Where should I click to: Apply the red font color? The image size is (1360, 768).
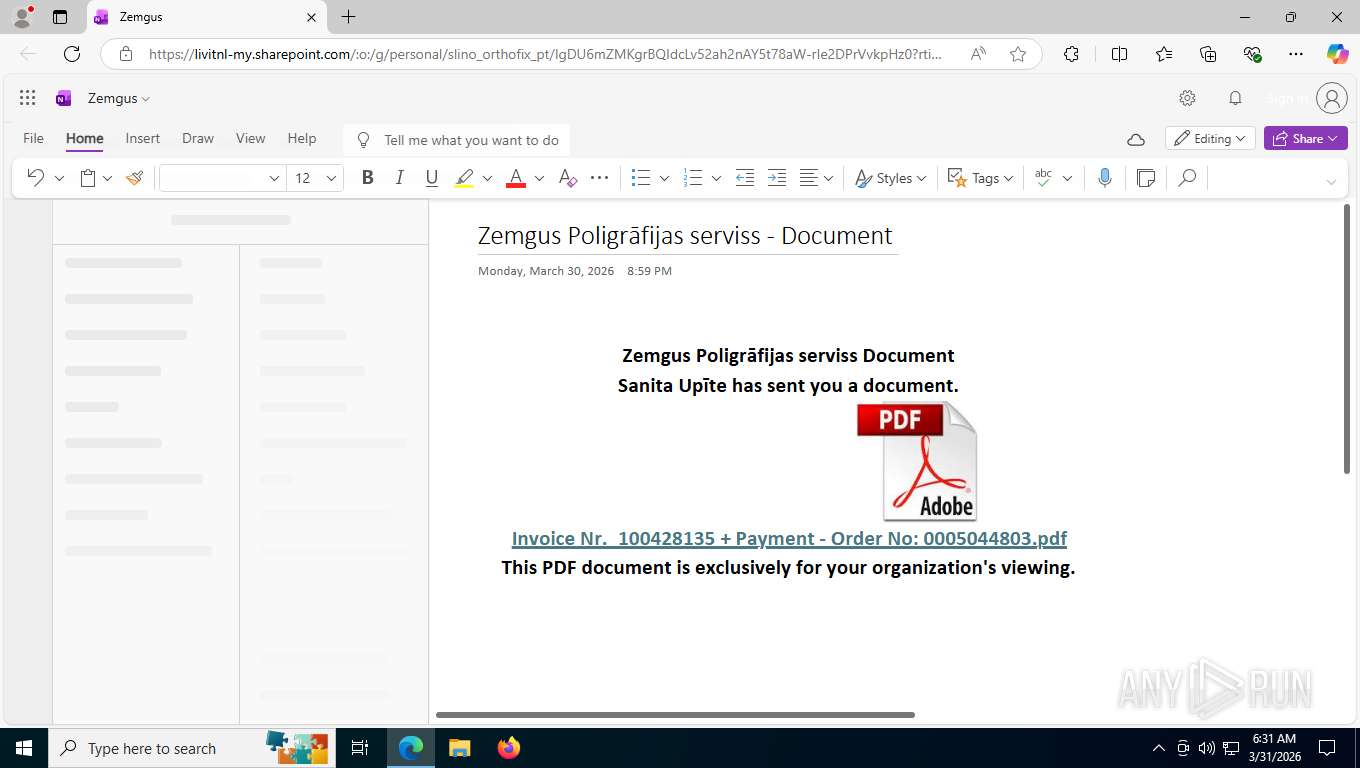click(x=516, y=178)
